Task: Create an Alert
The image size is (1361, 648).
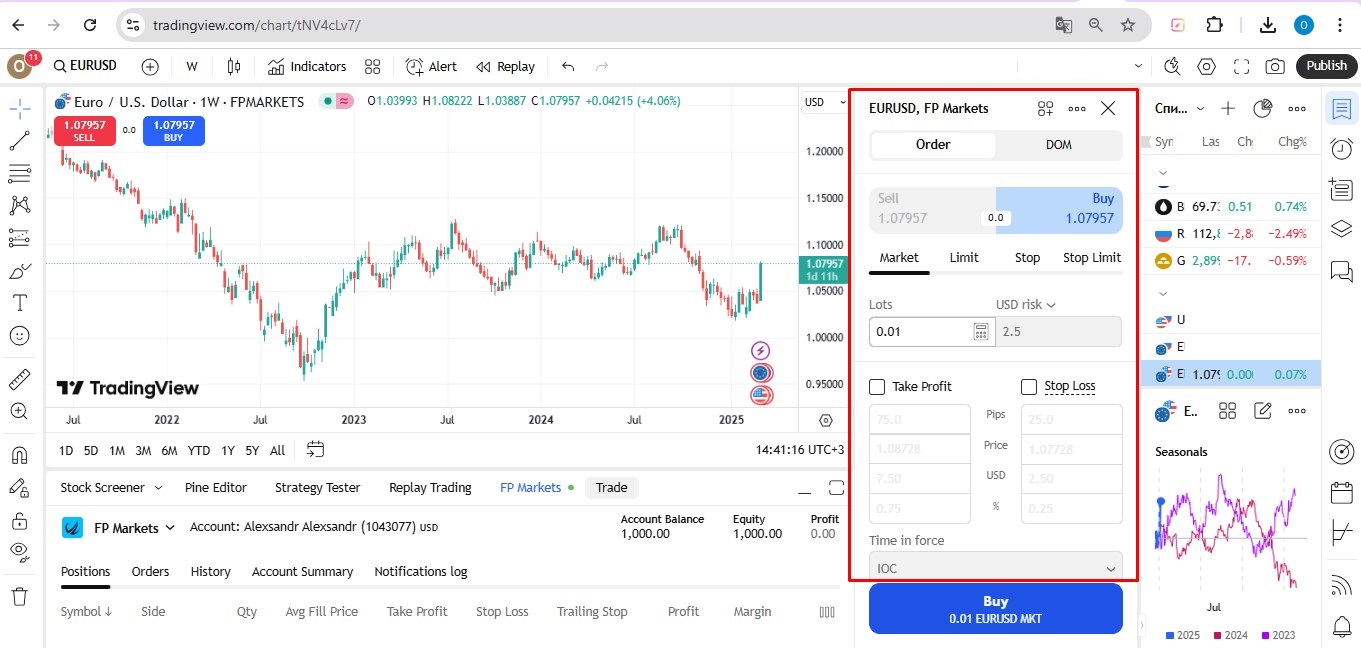Action: tap(431, 66)
